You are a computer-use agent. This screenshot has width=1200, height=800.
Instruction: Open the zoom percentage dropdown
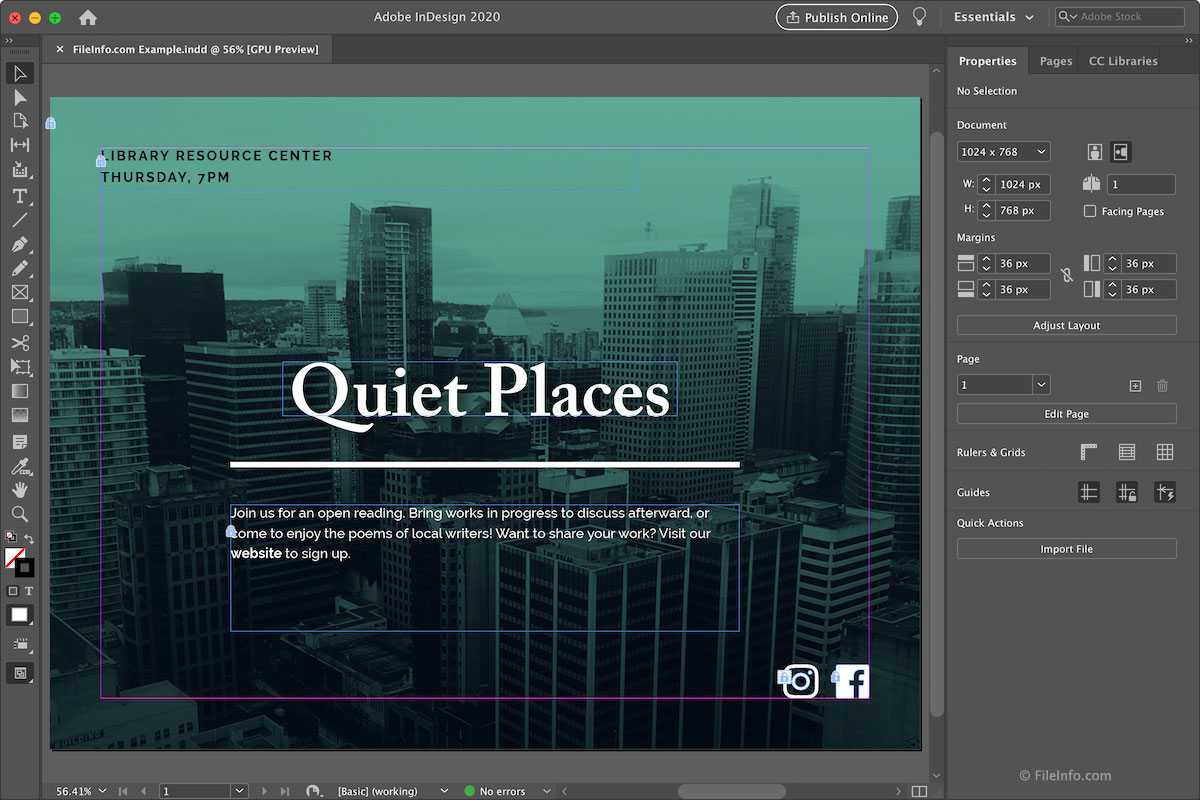[101, 791]
